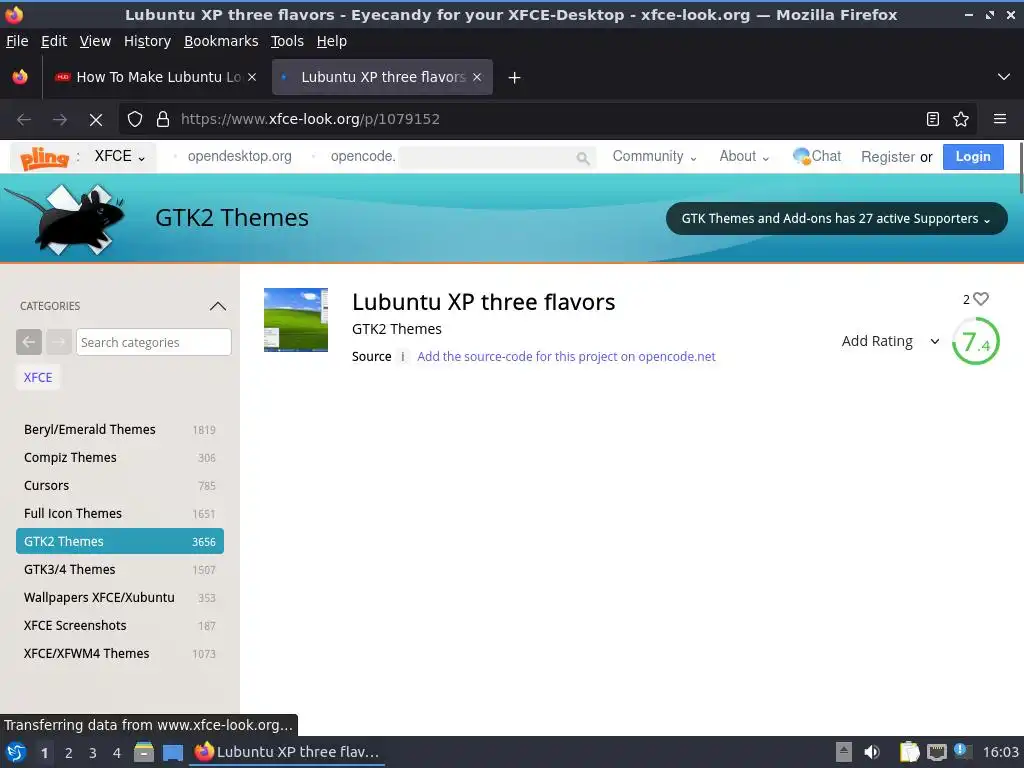The image size is (1024, 768).
Task: Switch to workspace 2 in taskbar
Action: [x=69, y=753]
